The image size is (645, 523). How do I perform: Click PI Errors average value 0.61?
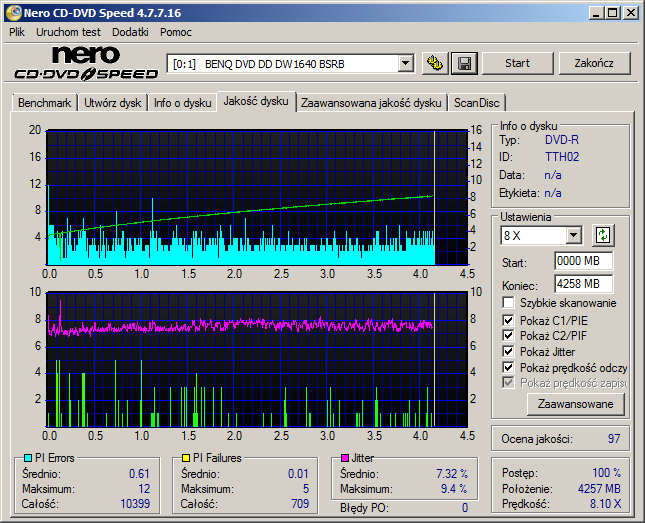click(x=139, y=474)
